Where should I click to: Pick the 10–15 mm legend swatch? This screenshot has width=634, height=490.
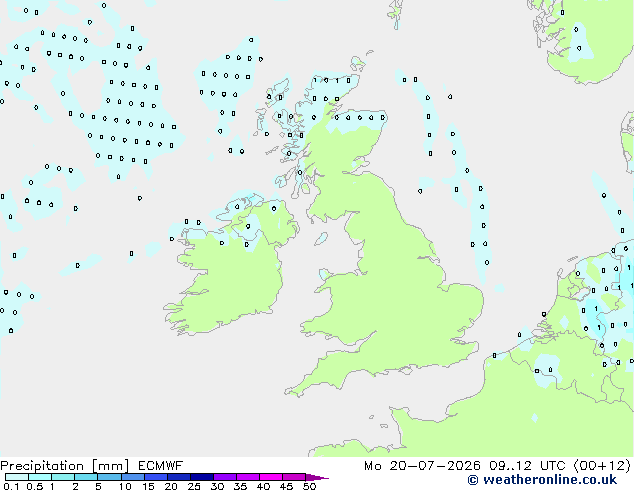(133, 477)
